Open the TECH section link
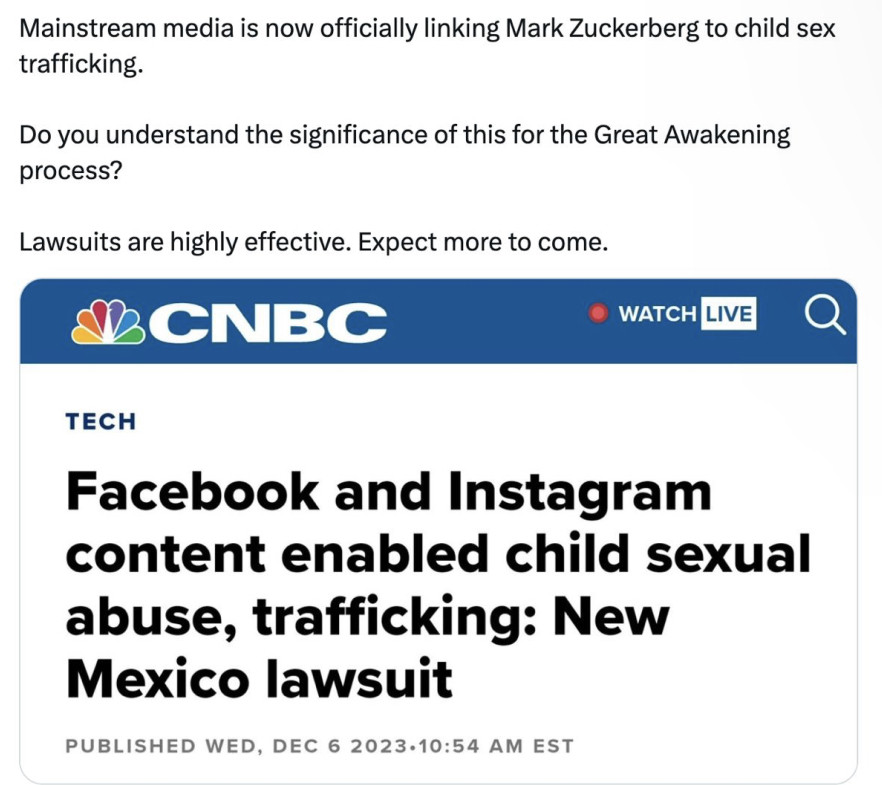The image size is (882, 785). coord(100,421)
